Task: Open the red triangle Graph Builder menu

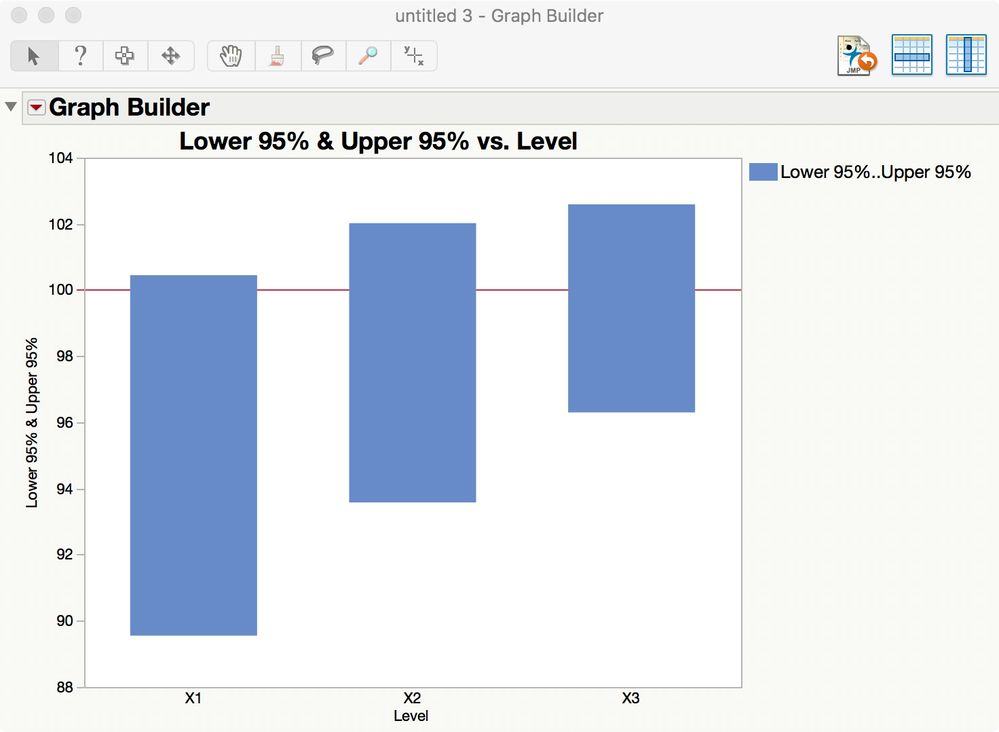Action: tap(36, 107)
